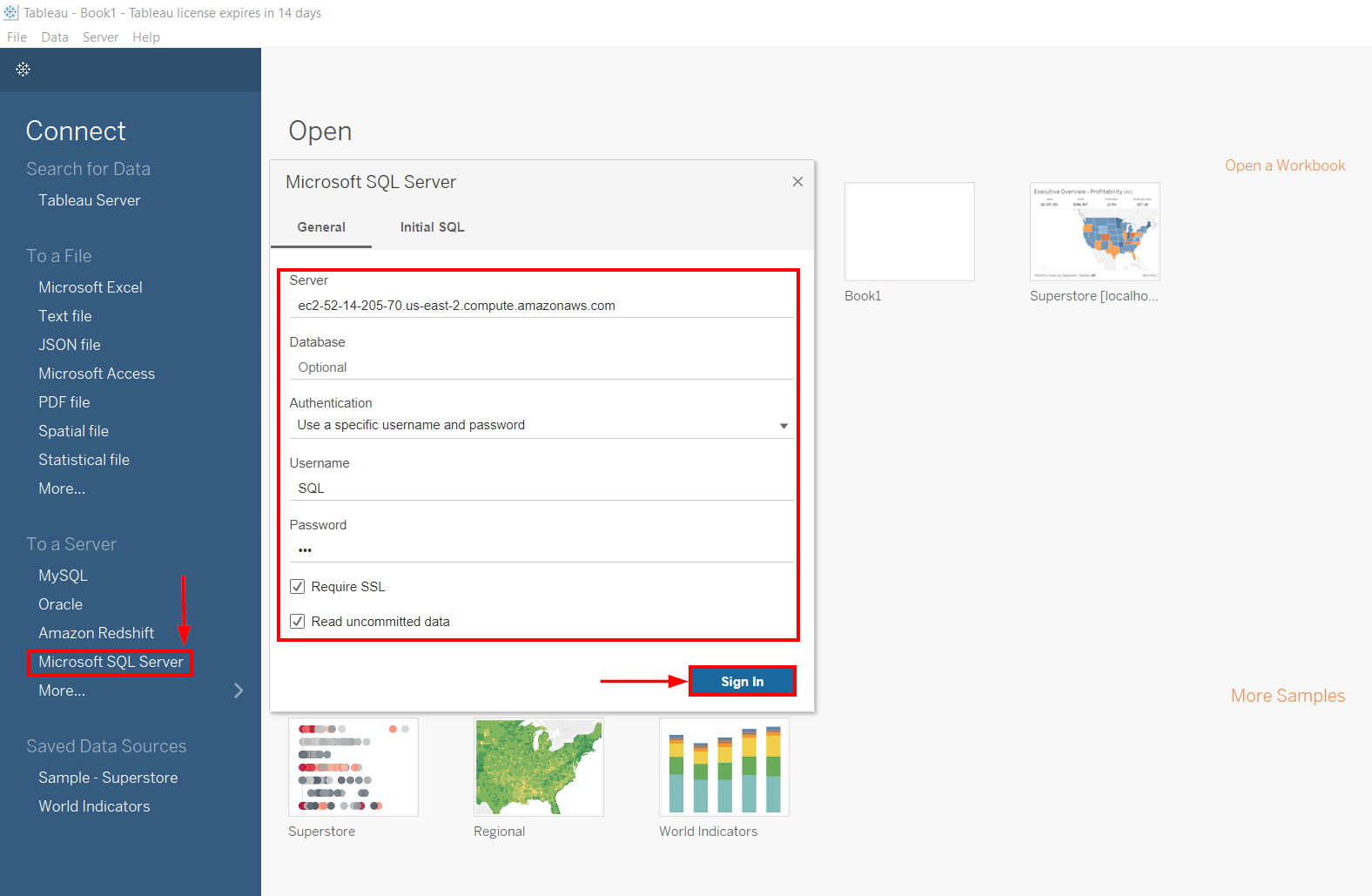
Task: Open the Help menu
Action: tap(146, 37)
